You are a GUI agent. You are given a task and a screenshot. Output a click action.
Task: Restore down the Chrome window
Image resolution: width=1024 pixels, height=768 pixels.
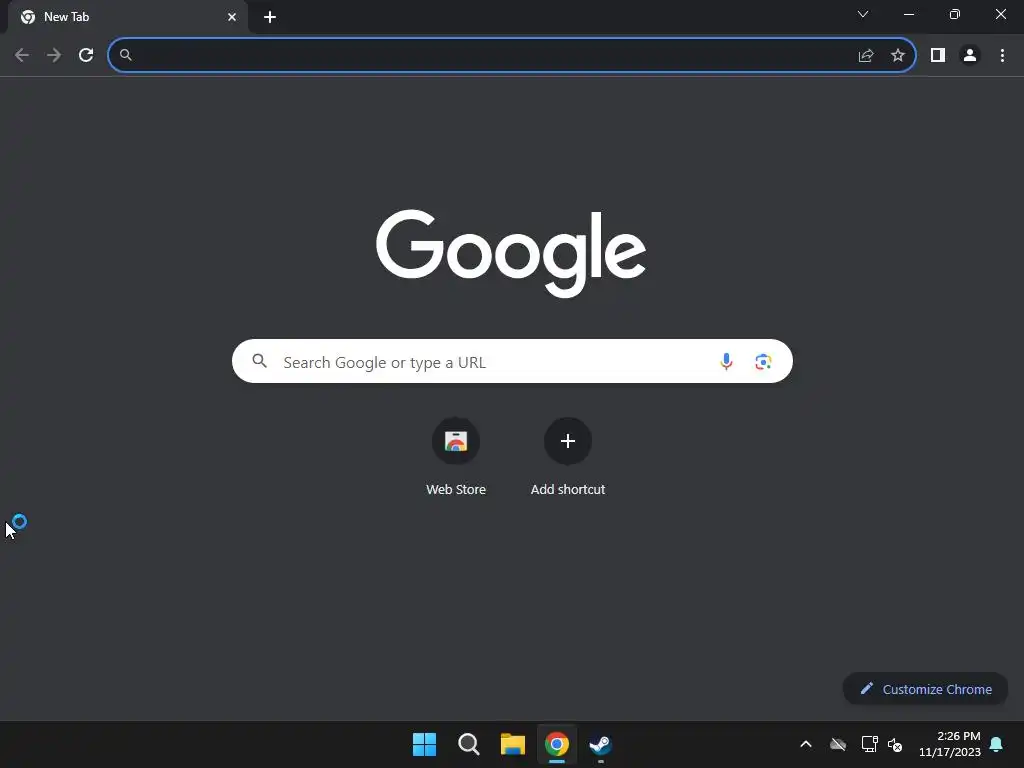[x=955, y=14]
